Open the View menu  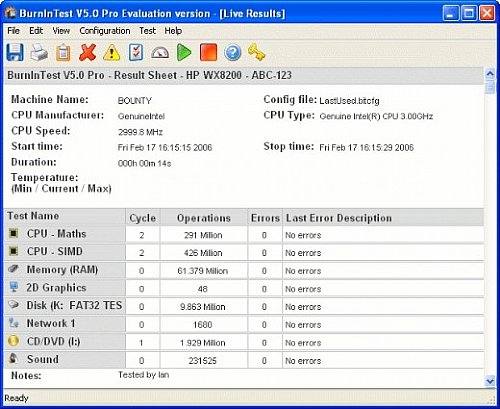pos(61,31)
